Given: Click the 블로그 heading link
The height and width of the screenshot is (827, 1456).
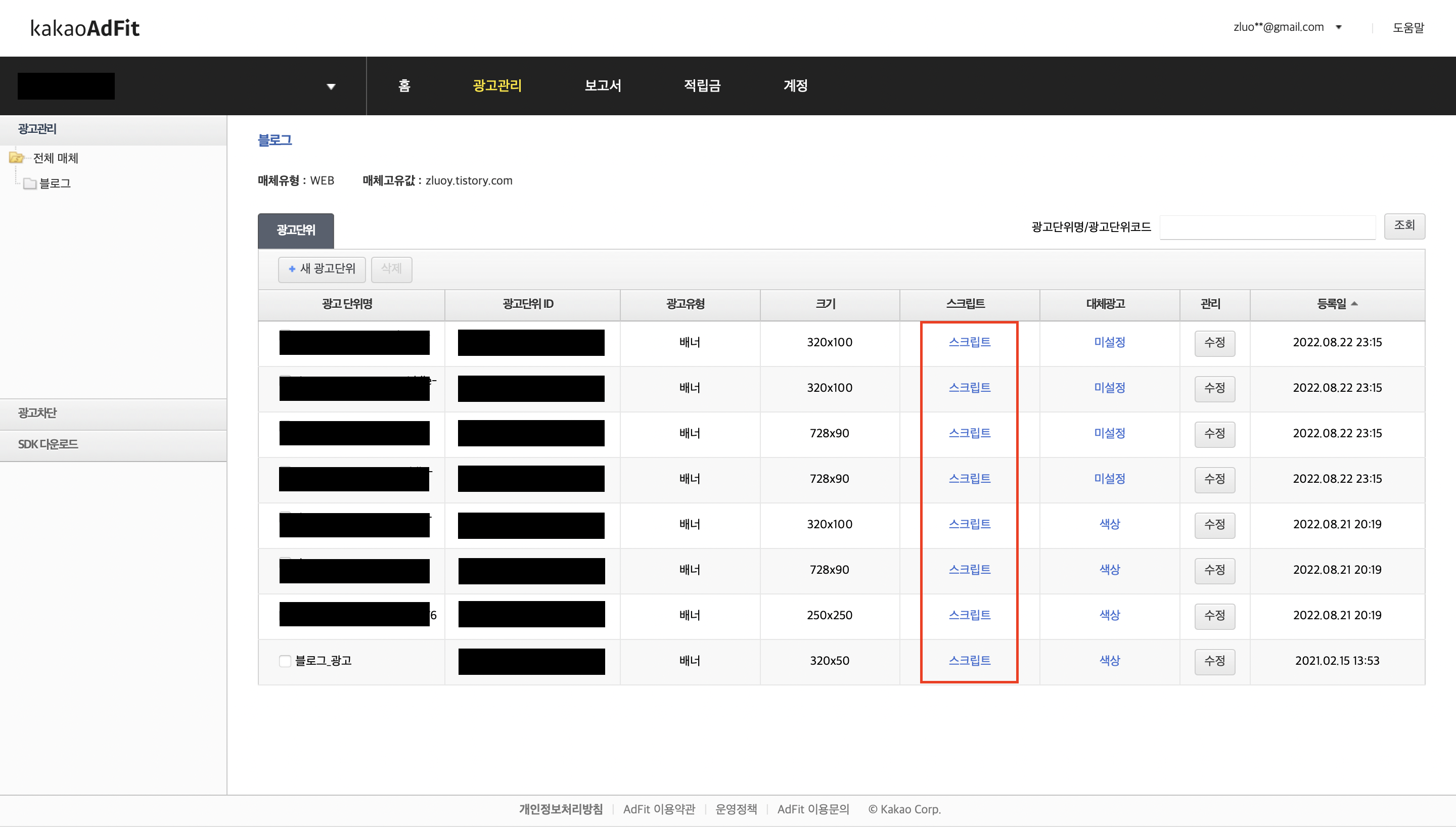Looking at the screenshot, I should [x=275, y=141].
